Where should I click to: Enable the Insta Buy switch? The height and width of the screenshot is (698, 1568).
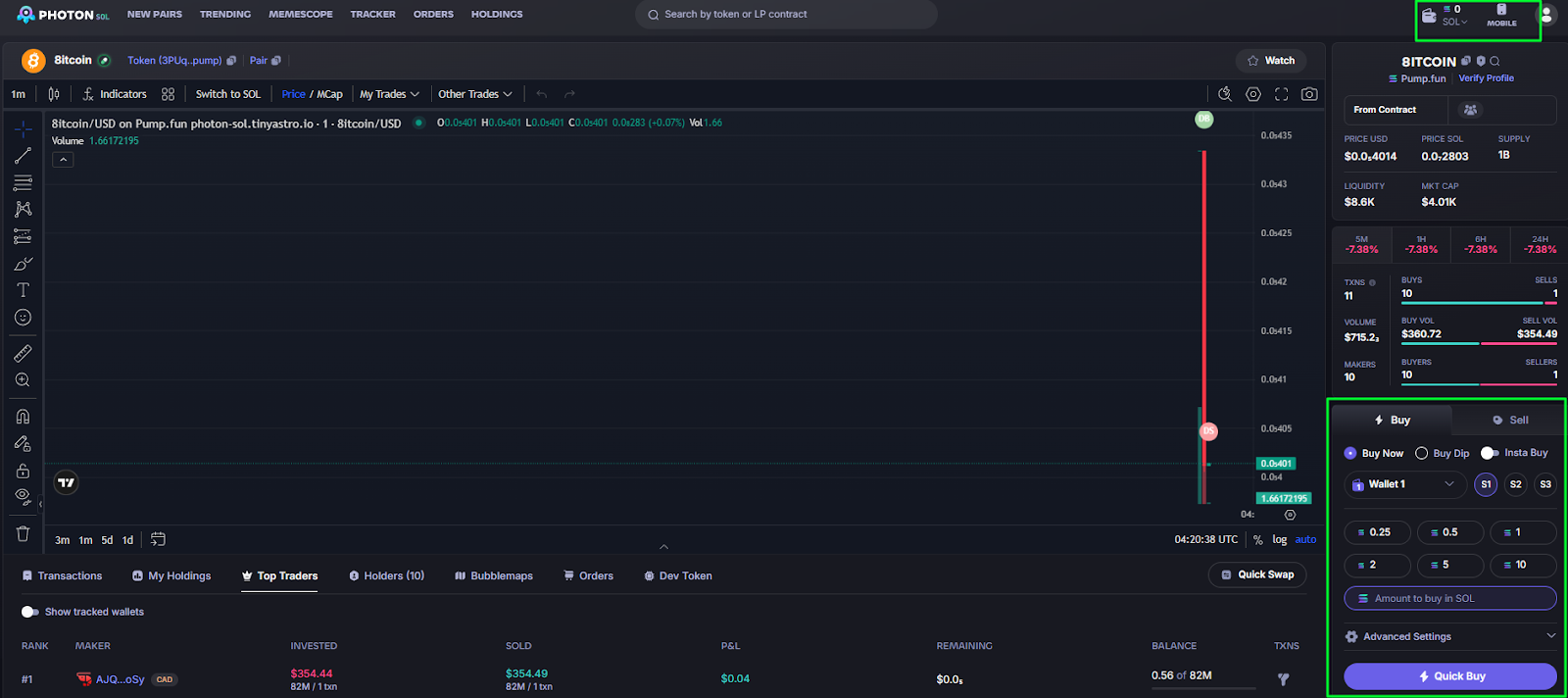1490,453
